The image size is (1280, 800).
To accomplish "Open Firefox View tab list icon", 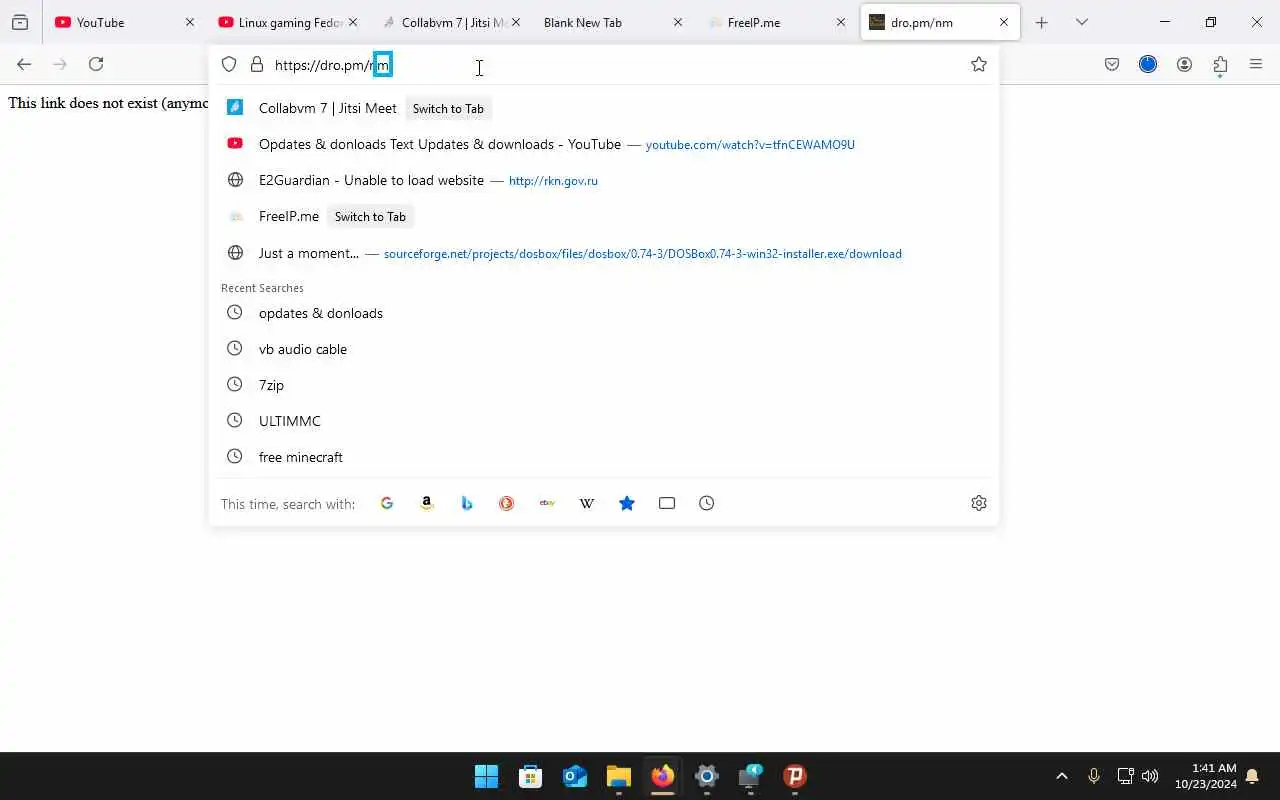I will point(20,22).
